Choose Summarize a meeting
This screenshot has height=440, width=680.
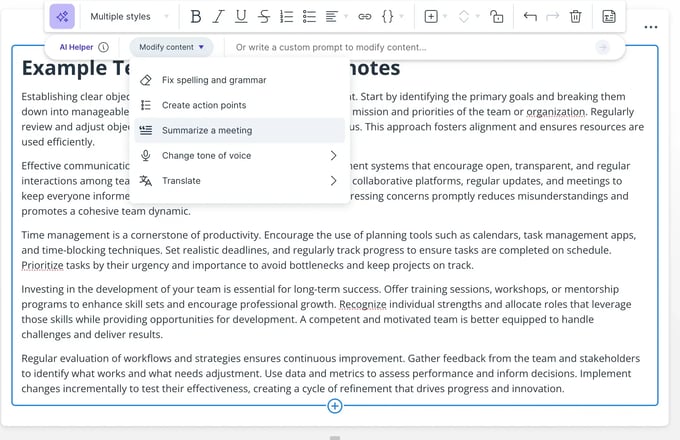coord(239,130)
